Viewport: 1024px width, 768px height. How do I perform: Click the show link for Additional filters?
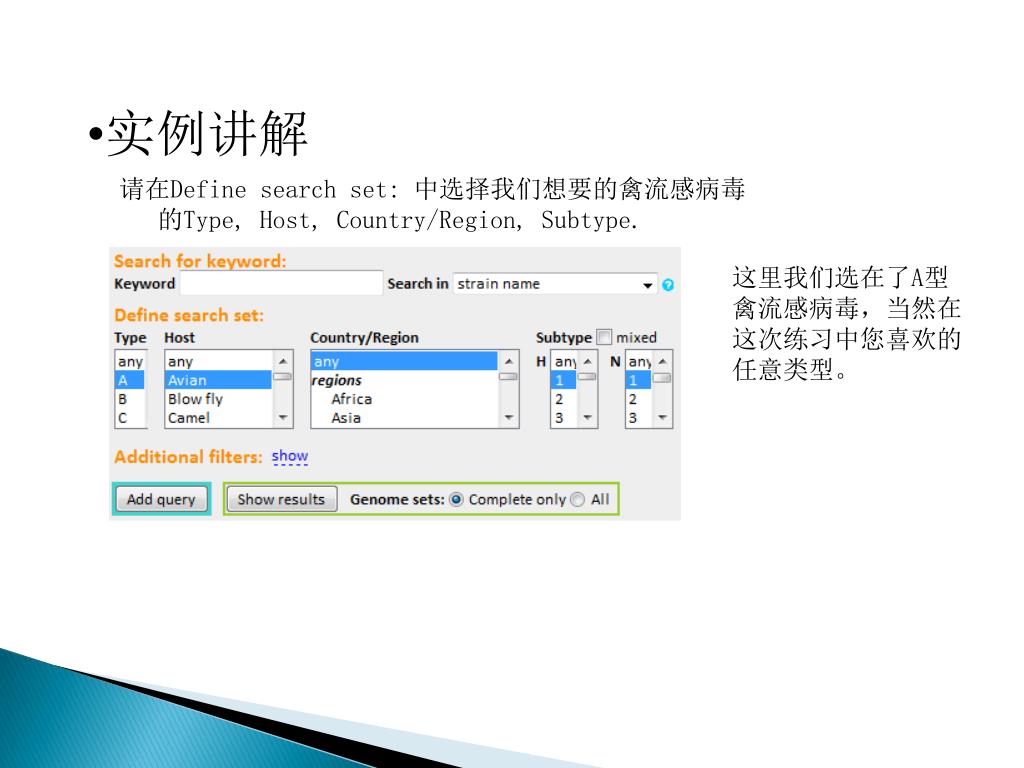290,456
